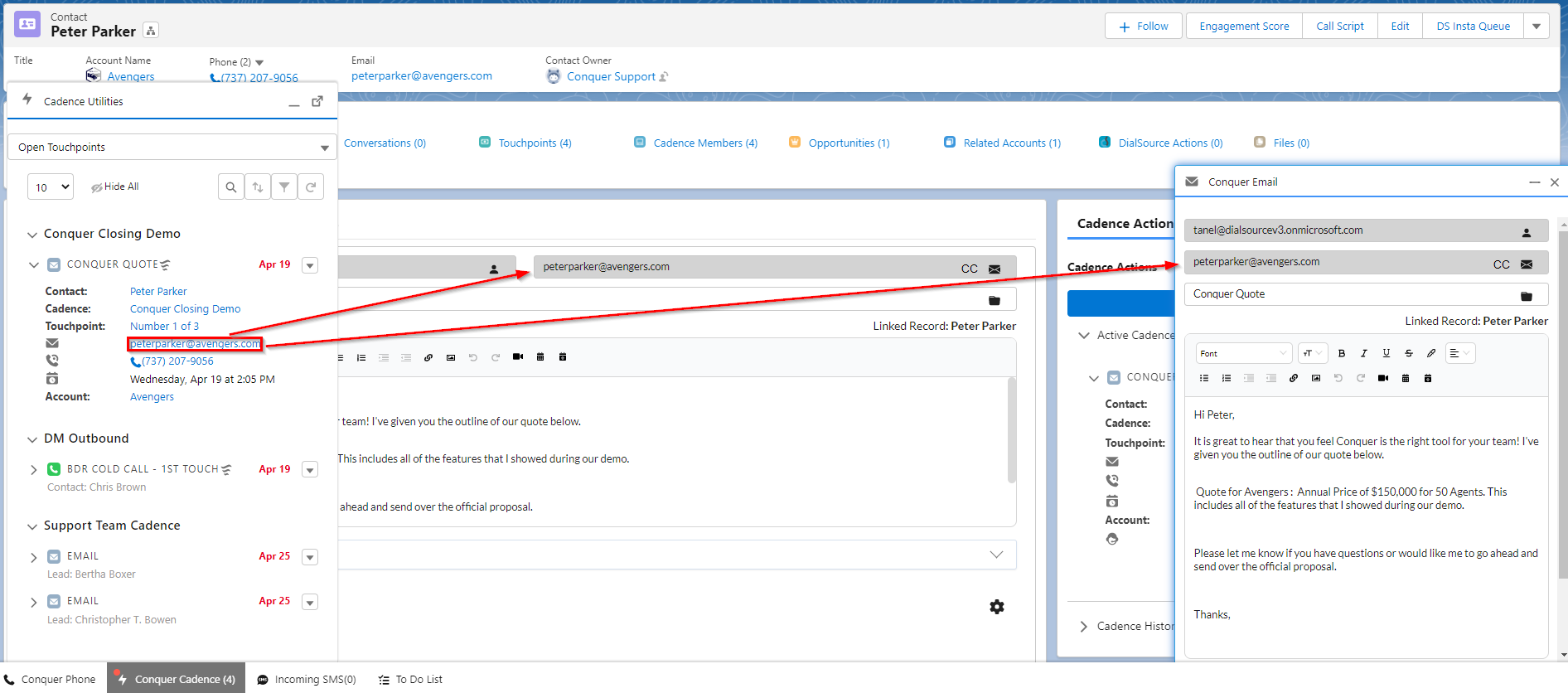Toggle bold in Conquer Email editor
This screenshot has height=693, width=1568.
tap(1342, 353)
